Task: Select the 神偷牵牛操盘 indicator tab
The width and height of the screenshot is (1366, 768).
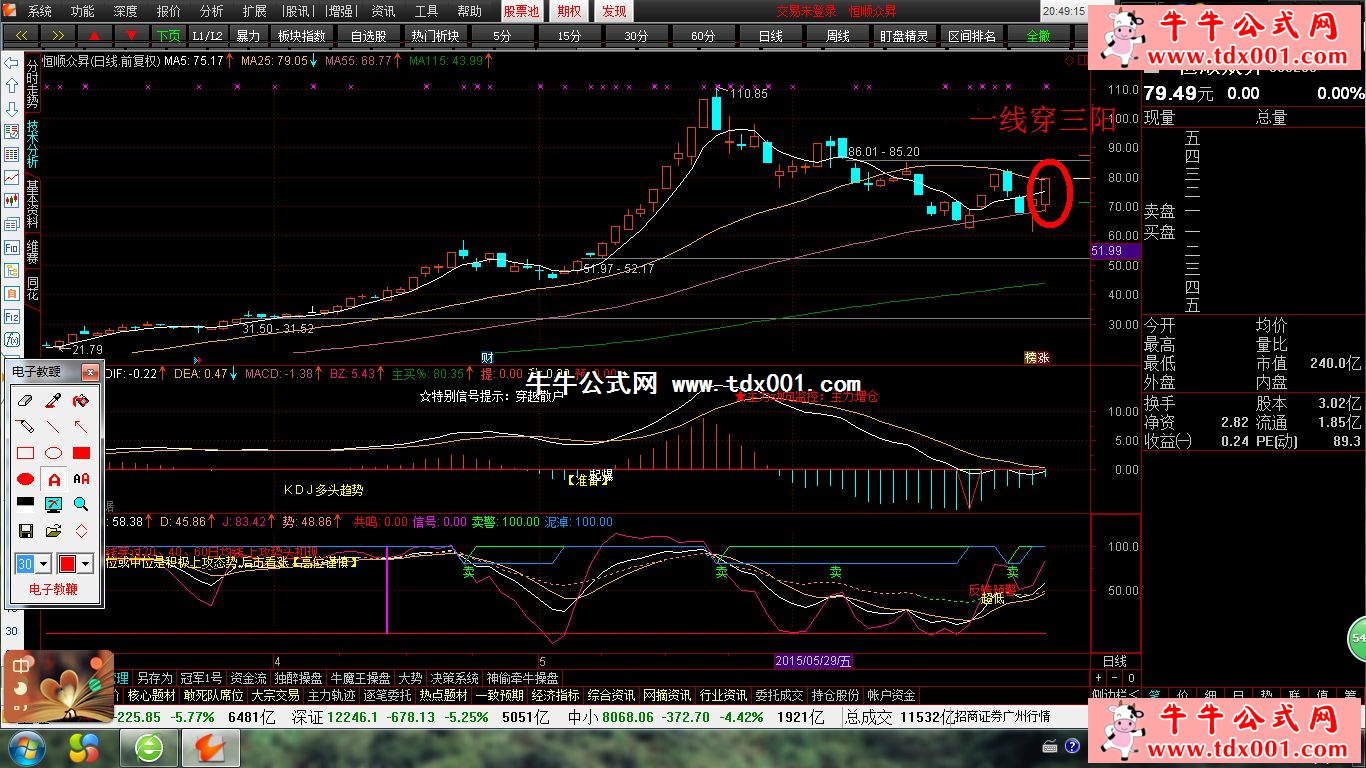Action: [524, 678]
